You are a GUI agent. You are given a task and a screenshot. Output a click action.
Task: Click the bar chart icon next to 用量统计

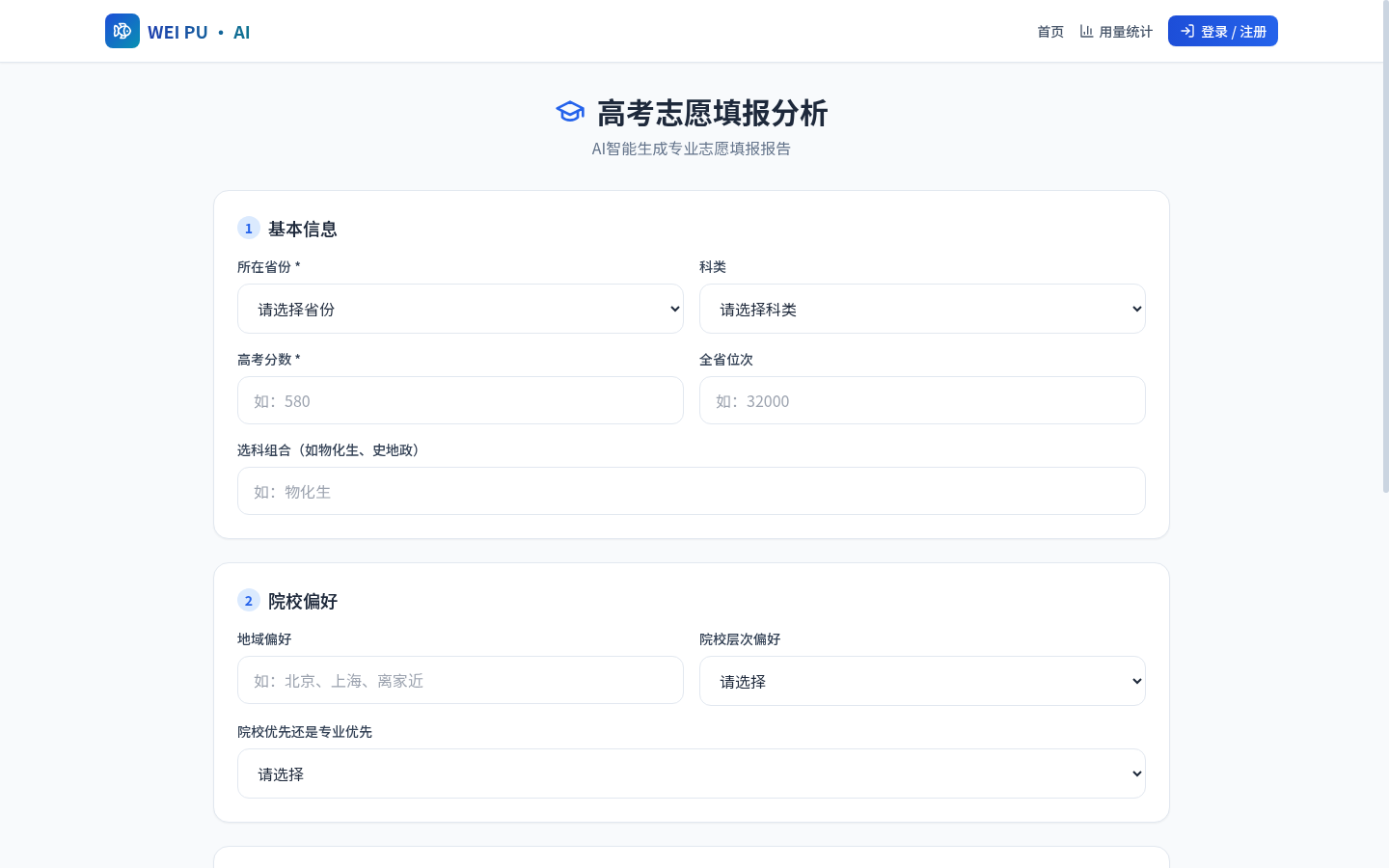(1086, 31)
